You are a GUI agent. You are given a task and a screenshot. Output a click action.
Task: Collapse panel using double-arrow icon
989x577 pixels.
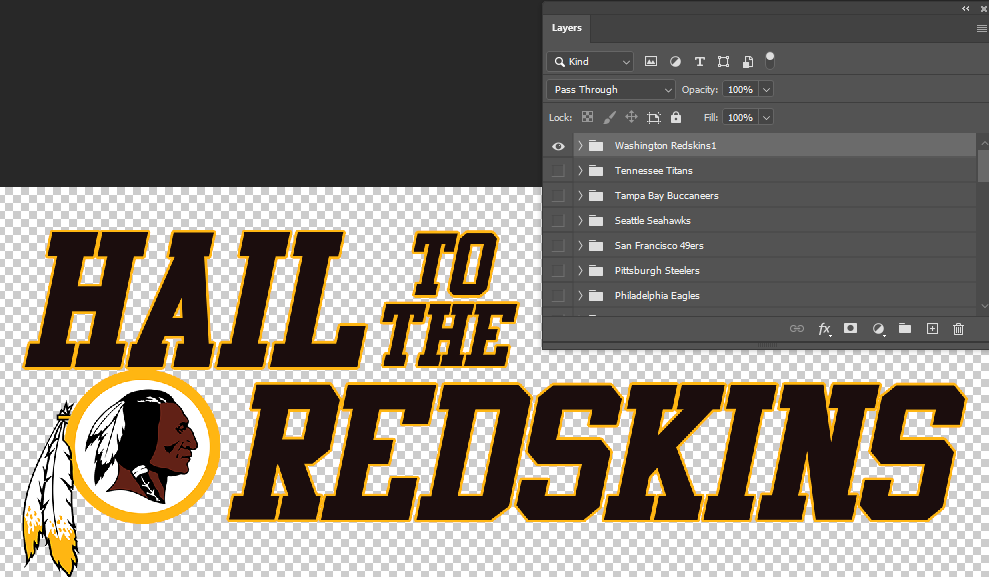pyautogui.click(x=966, y=8)
